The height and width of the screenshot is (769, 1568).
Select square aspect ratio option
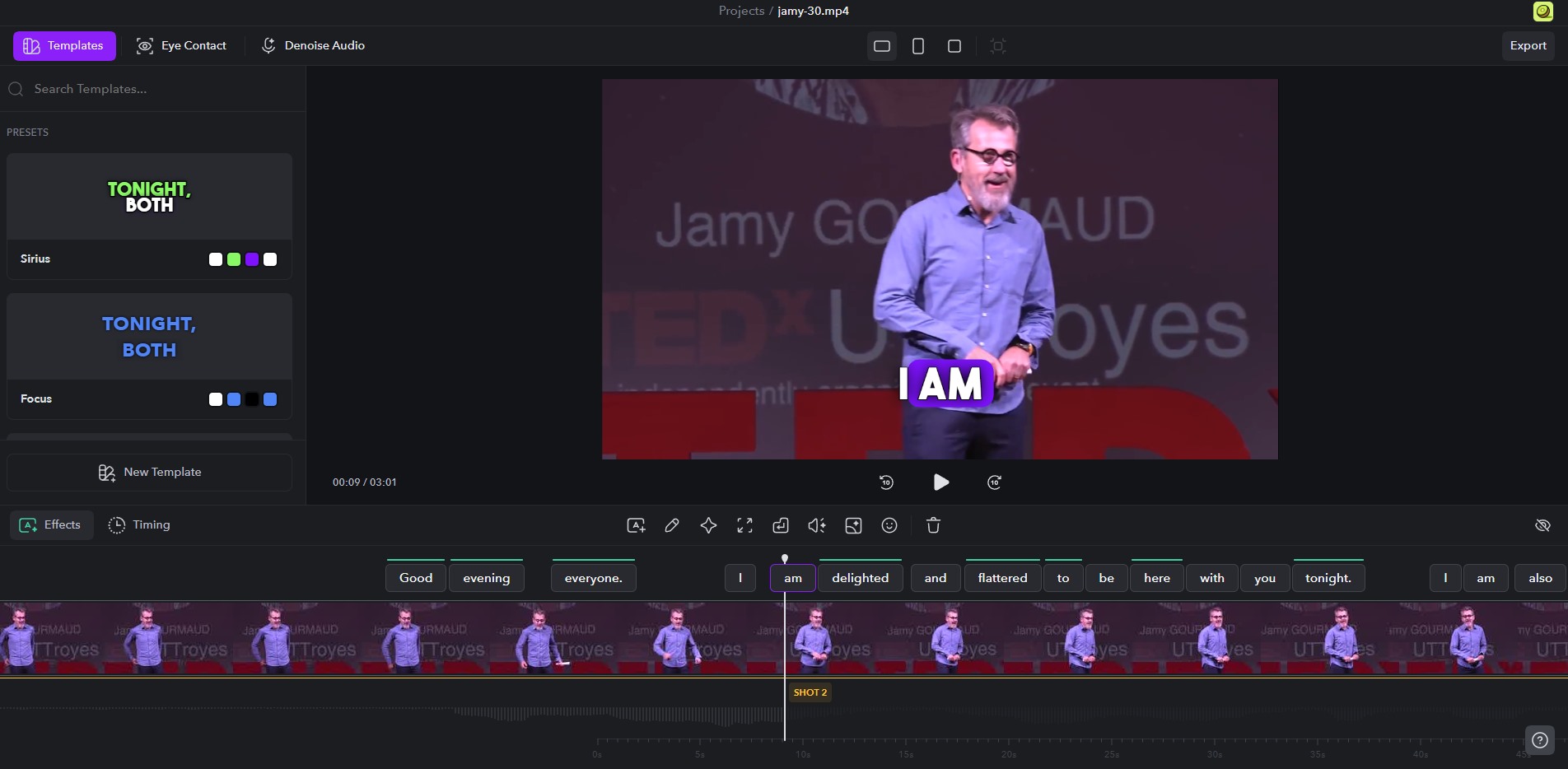click(x=954, y=46)
